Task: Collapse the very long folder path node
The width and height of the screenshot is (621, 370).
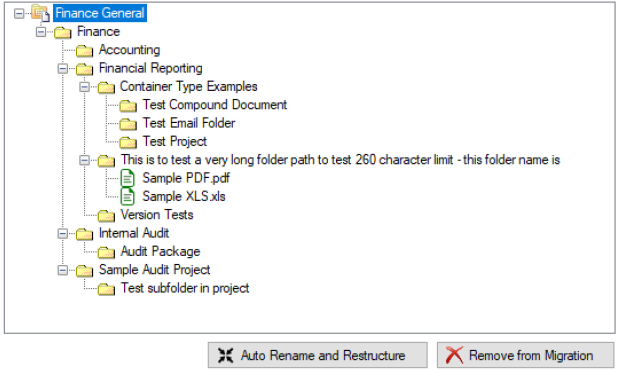Action: (x=84, y=160)
